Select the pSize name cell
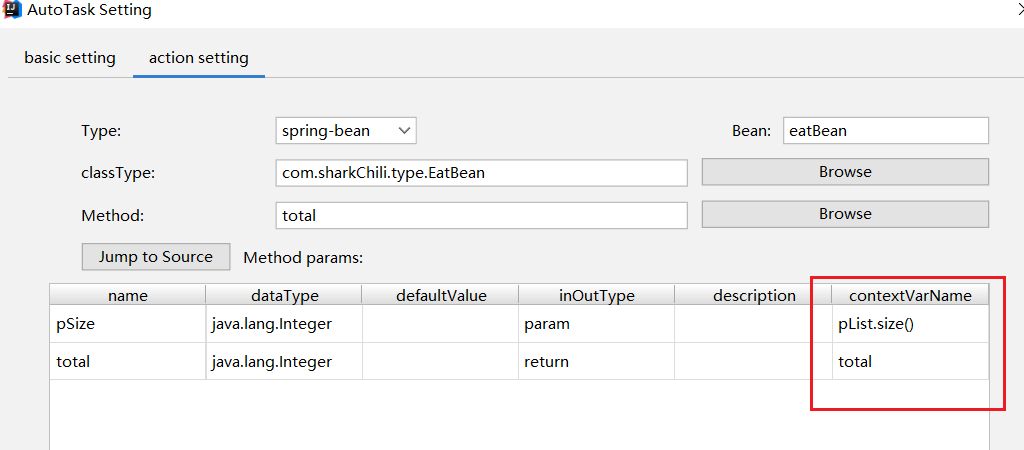 pyautogui.click(x=128, y=324)
